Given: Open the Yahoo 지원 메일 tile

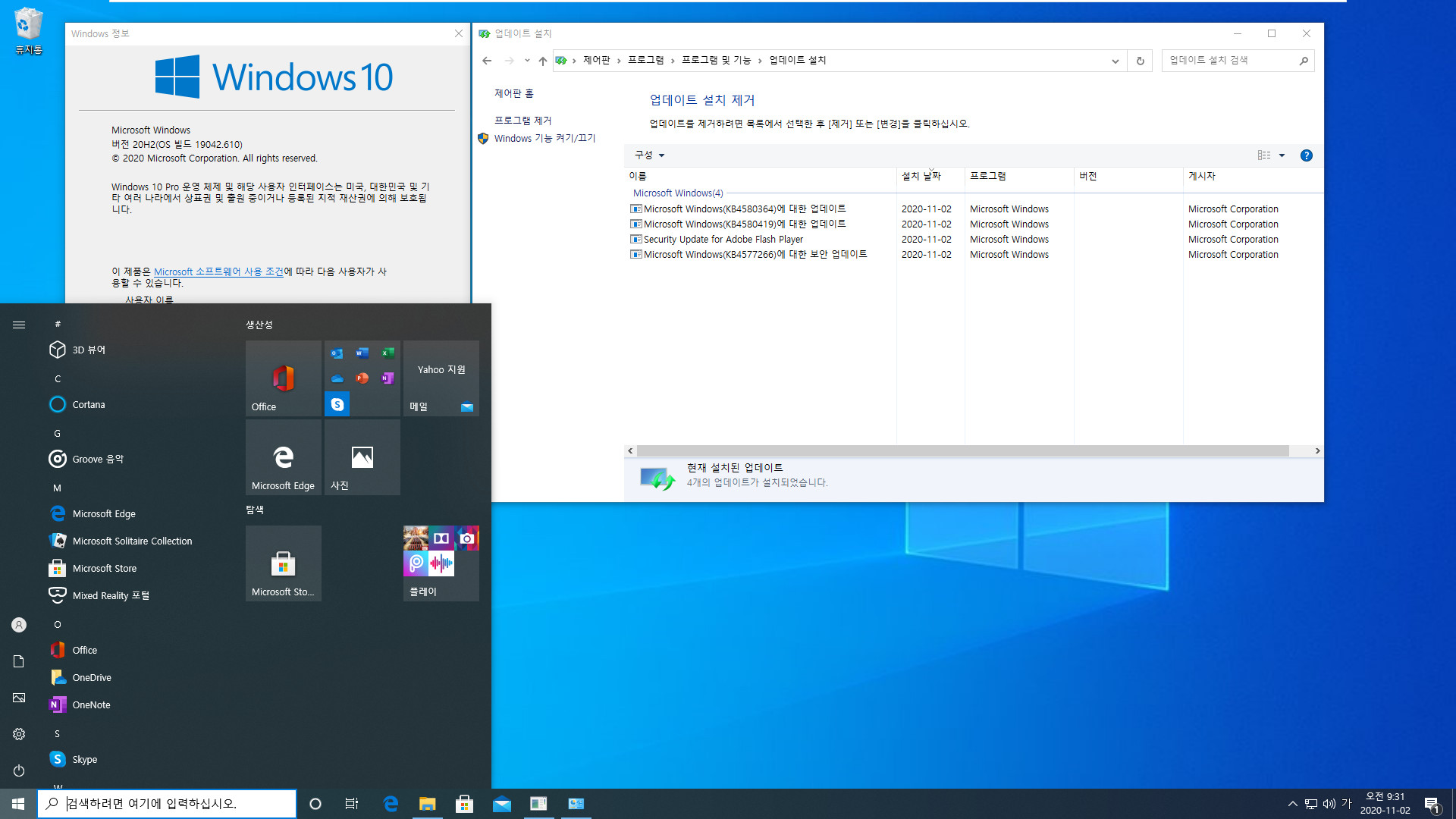Looking at the screenshot, I should [441, 378].
